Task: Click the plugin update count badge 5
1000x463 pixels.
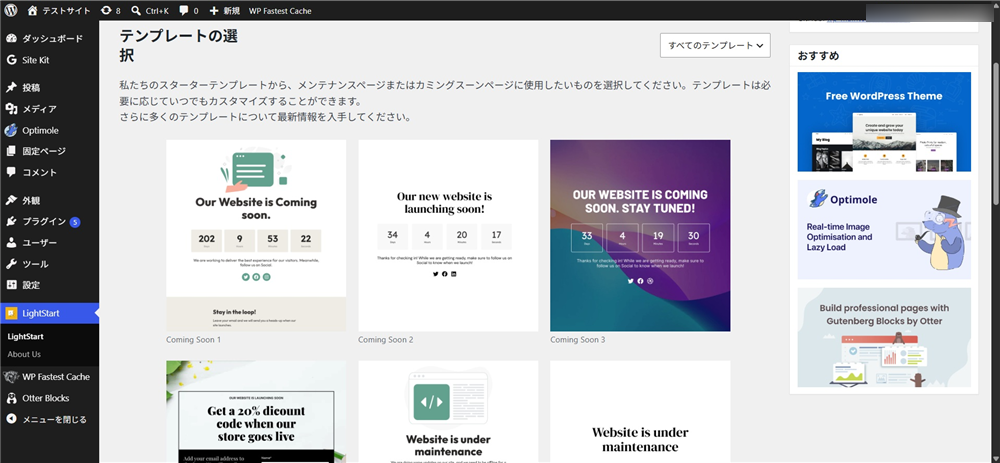Action: tap(75, 222)
